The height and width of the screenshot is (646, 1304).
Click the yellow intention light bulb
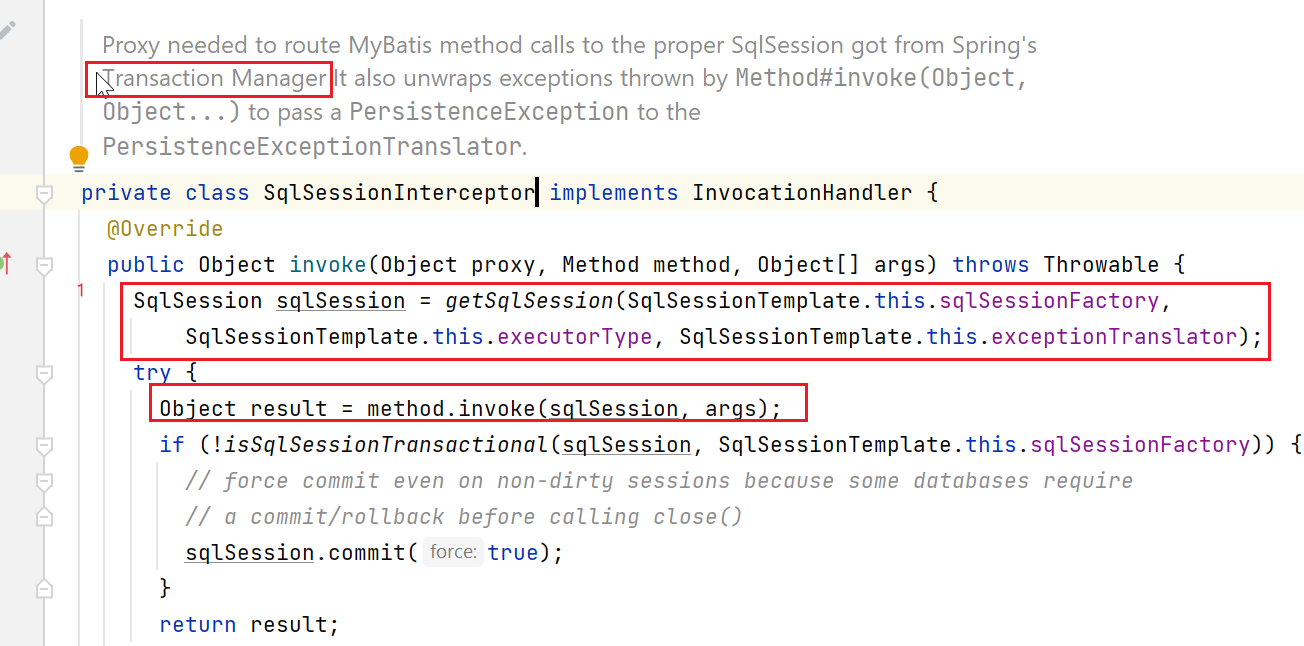[79, 158]
